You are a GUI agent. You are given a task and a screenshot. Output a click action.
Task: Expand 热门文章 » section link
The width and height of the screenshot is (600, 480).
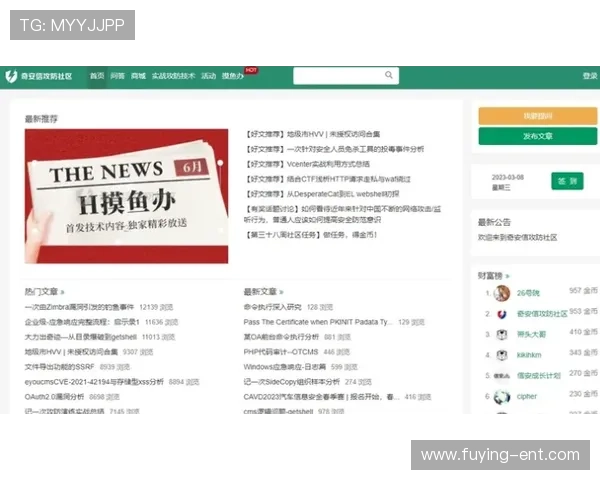pos(45,292)
